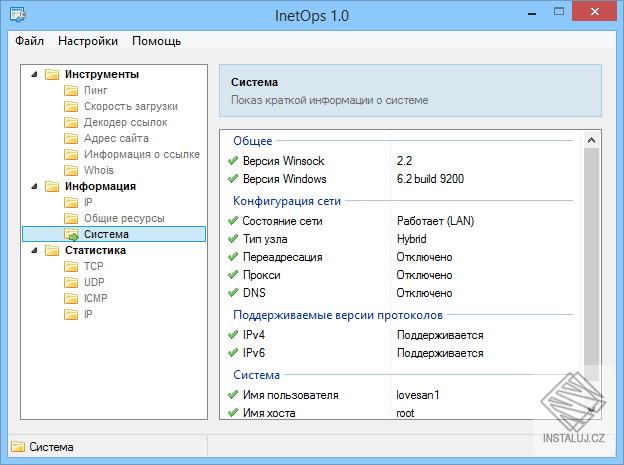This screenshot has height=465, width=624.
Task: Select the UDP statistics item
Action: 94,282
